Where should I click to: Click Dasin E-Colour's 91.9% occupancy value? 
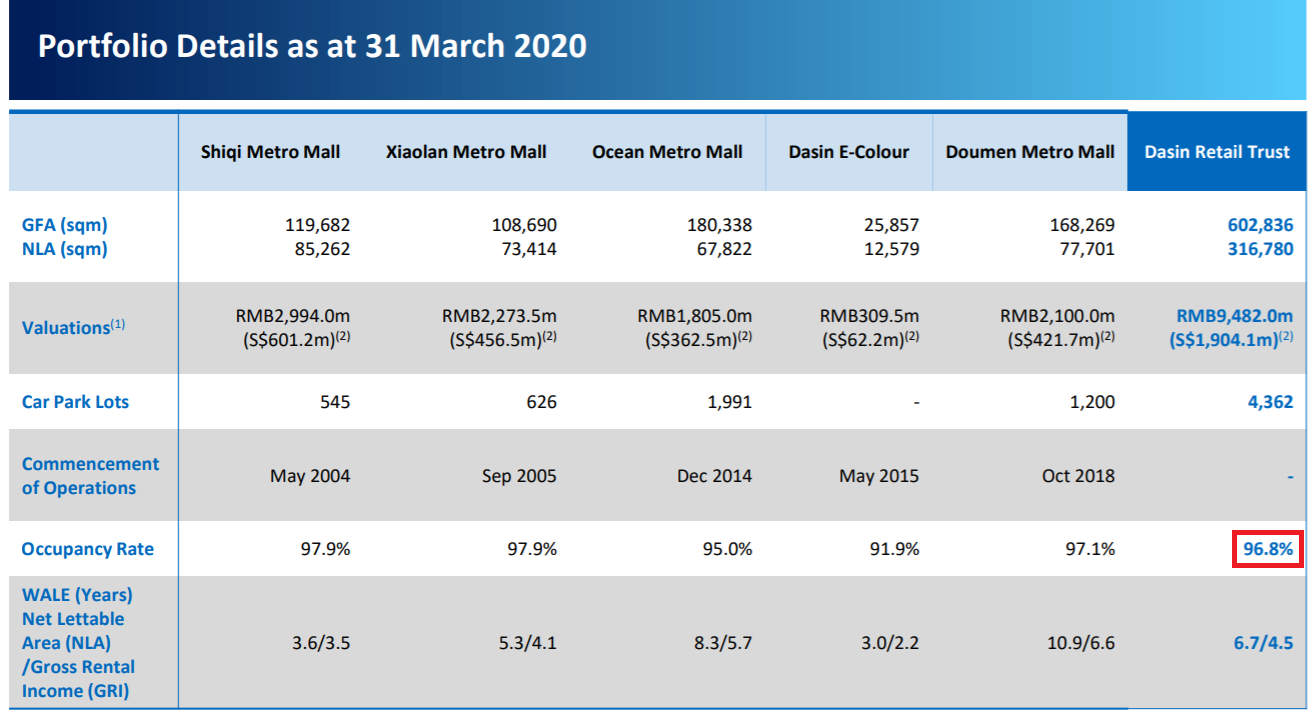(894, 549)
